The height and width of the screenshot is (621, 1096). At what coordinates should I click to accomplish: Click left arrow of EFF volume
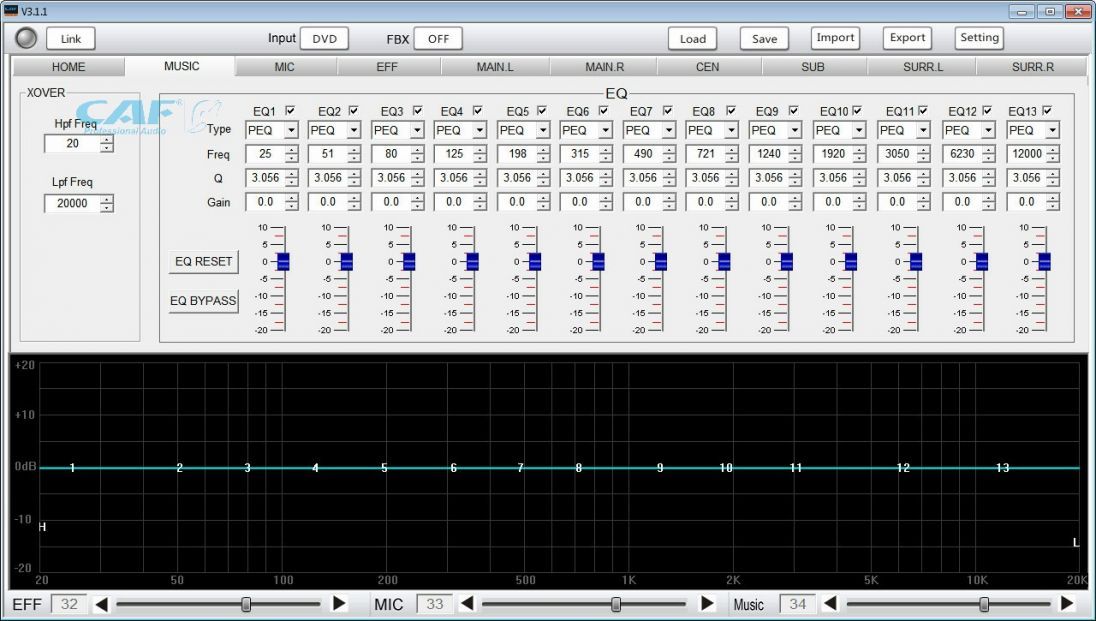pos(100,604)
